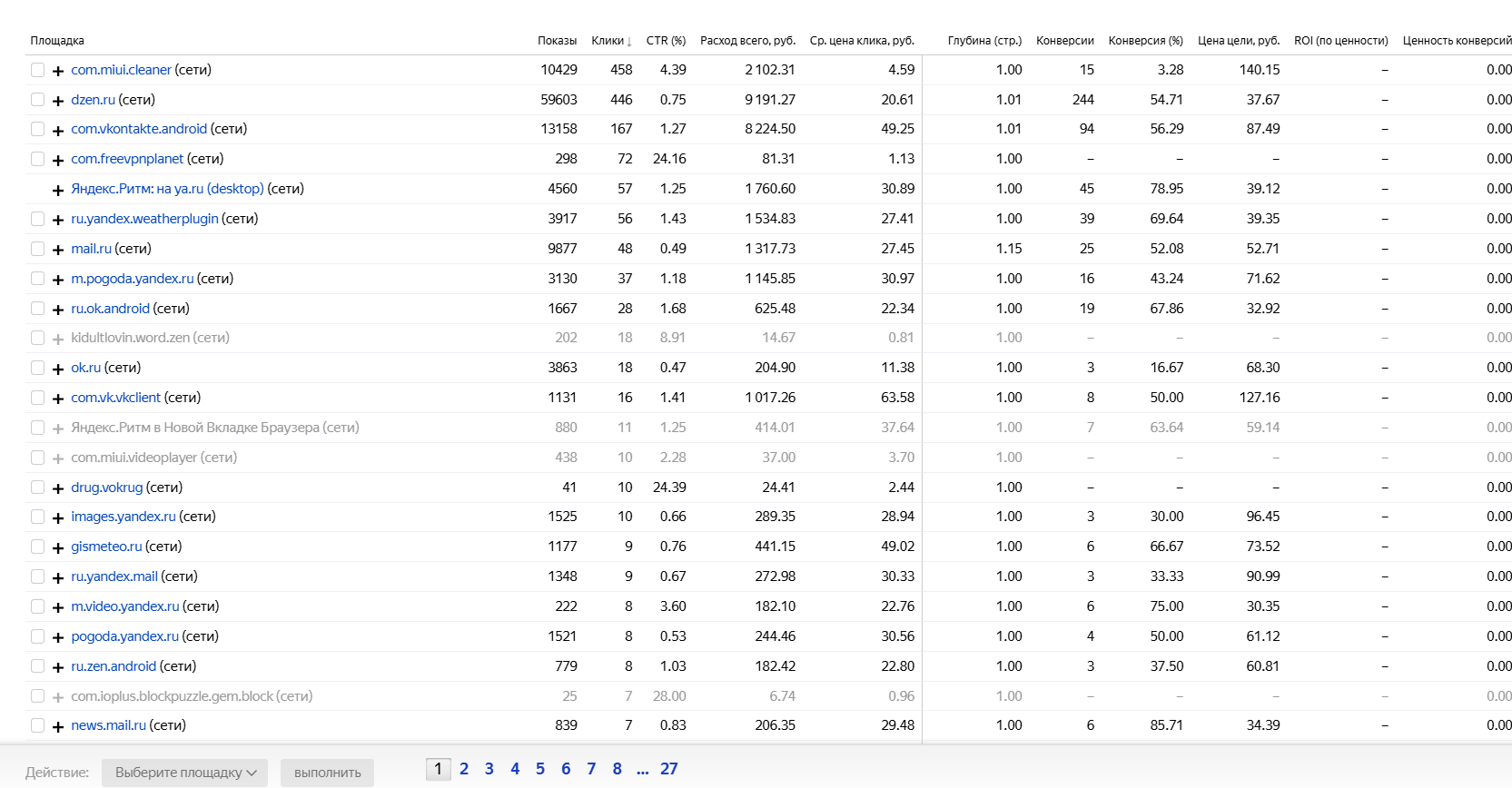Jump to last page 27

click(x=668, y=769)
